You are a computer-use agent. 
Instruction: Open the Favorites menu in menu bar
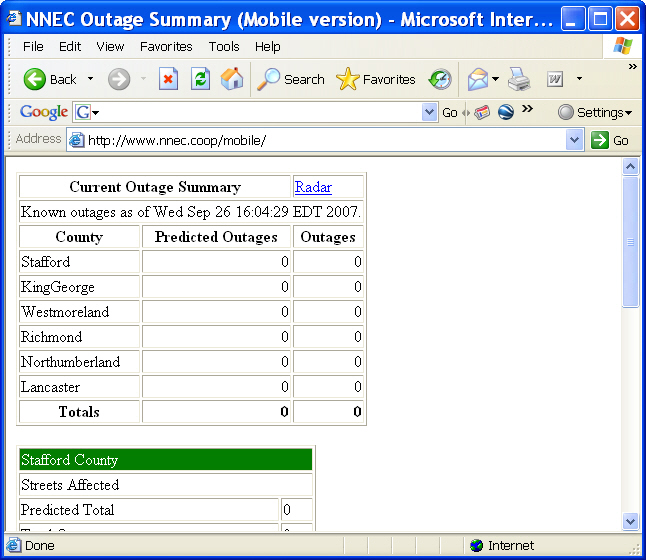tap(166, 46)
